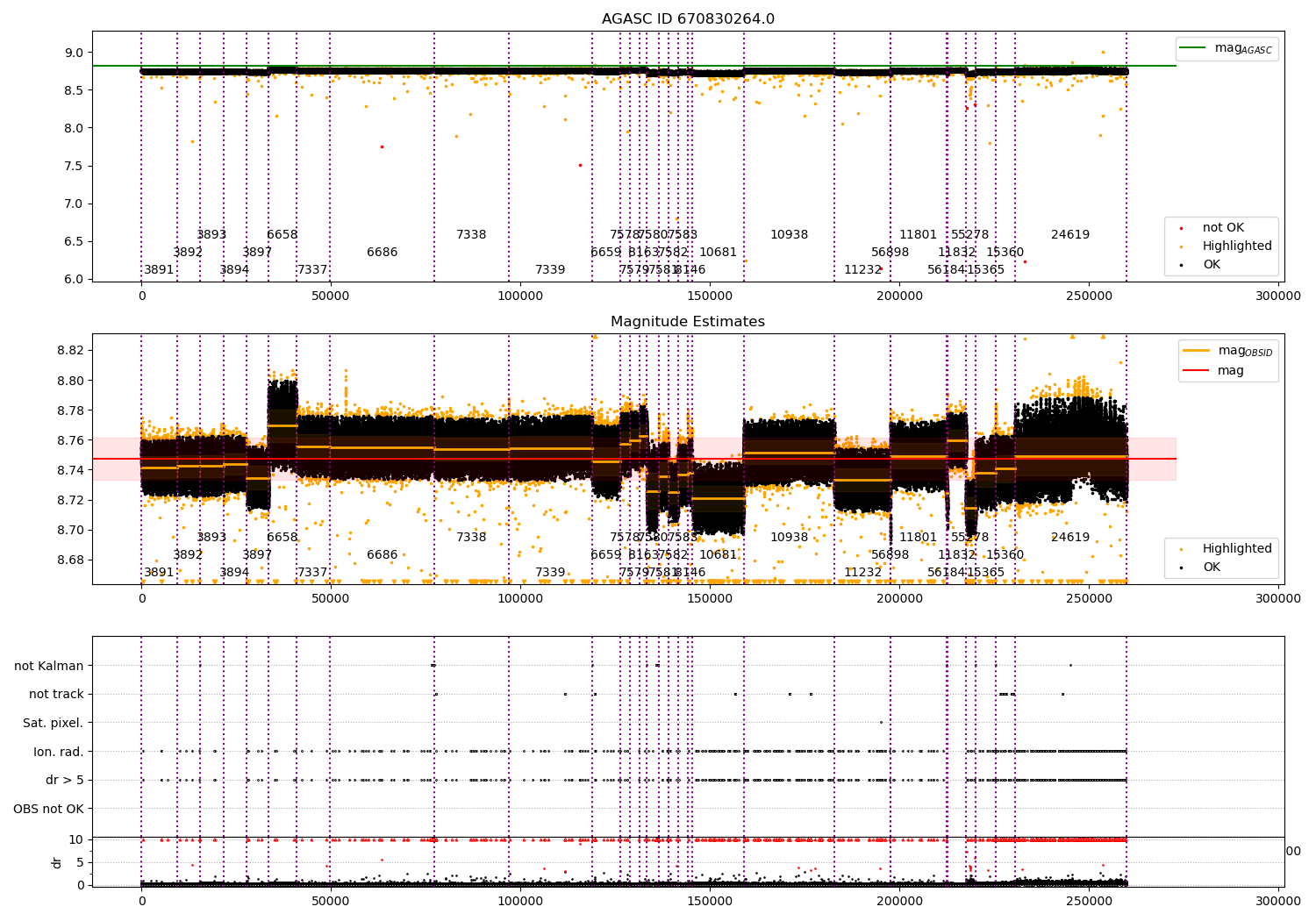Click the 'Ion. rad.' axis label
This screenshot has width=1316, height=921.
(59, 752)
